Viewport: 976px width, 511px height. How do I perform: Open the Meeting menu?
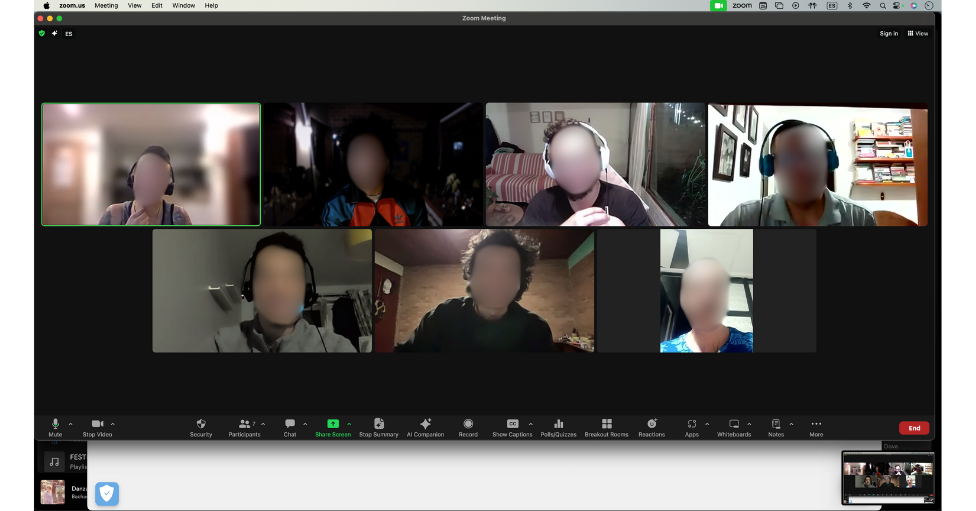click(x=106, y=6)
